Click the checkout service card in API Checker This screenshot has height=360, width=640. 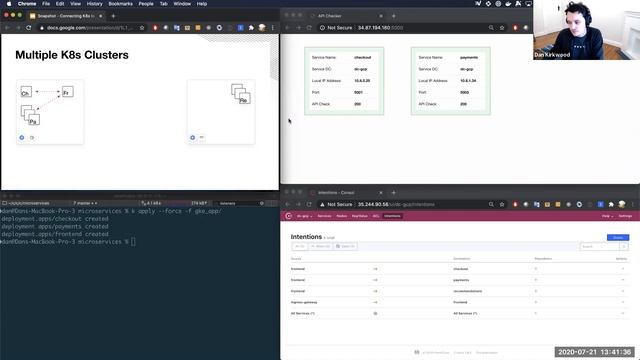[x=344, y=81]
